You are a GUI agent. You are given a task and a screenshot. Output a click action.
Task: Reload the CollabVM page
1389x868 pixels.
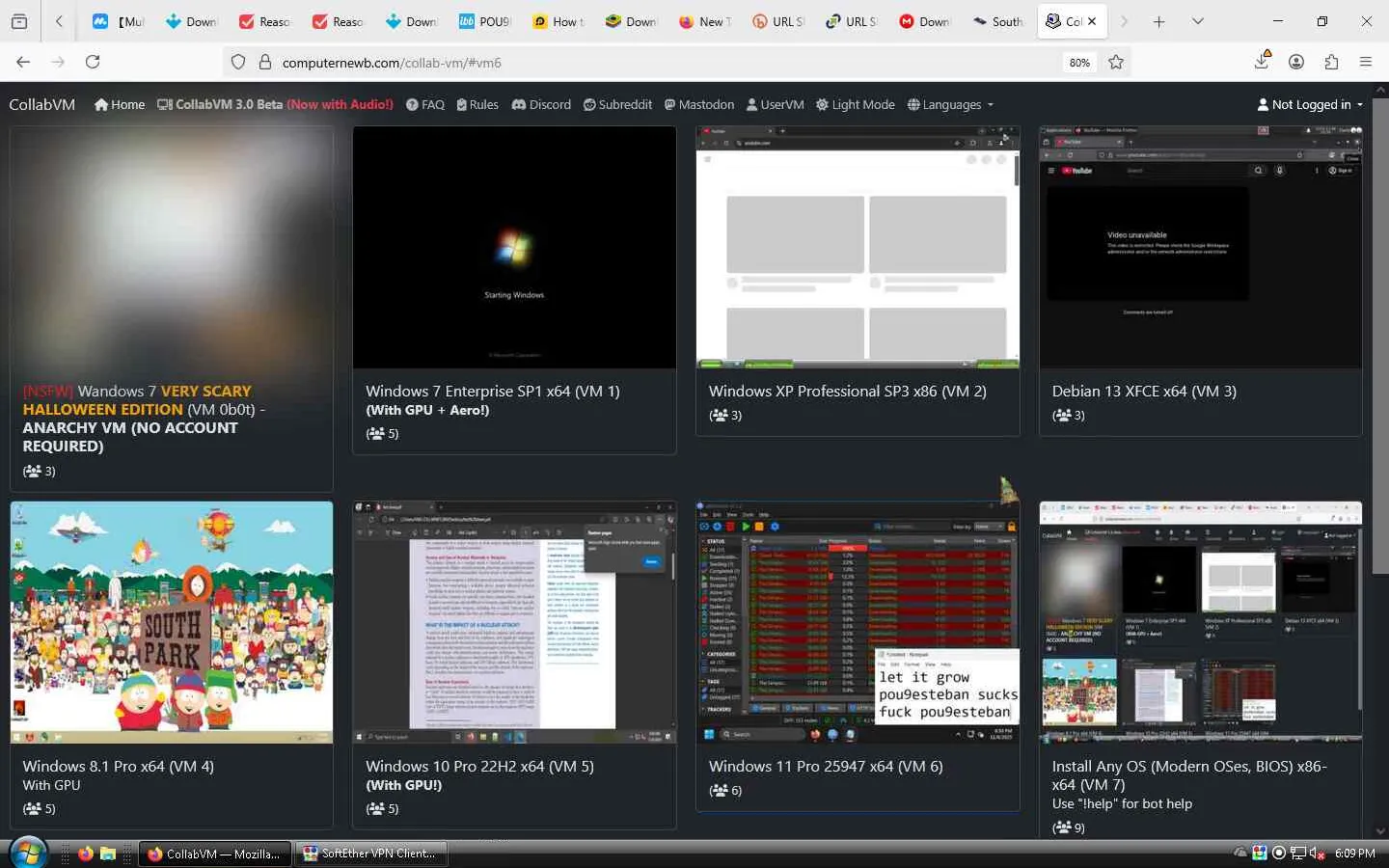coord(93,62)
